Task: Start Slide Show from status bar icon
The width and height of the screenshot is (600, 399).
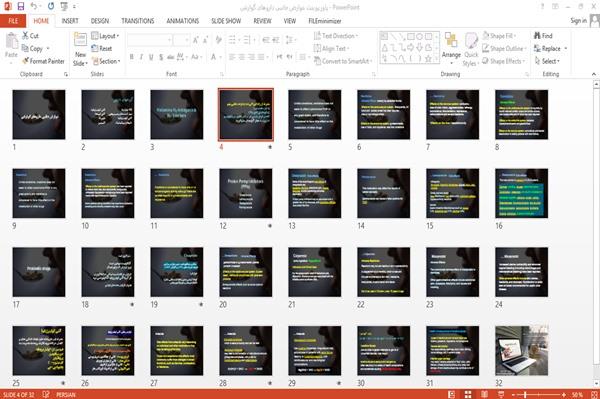Action: [x=501, y=394]
